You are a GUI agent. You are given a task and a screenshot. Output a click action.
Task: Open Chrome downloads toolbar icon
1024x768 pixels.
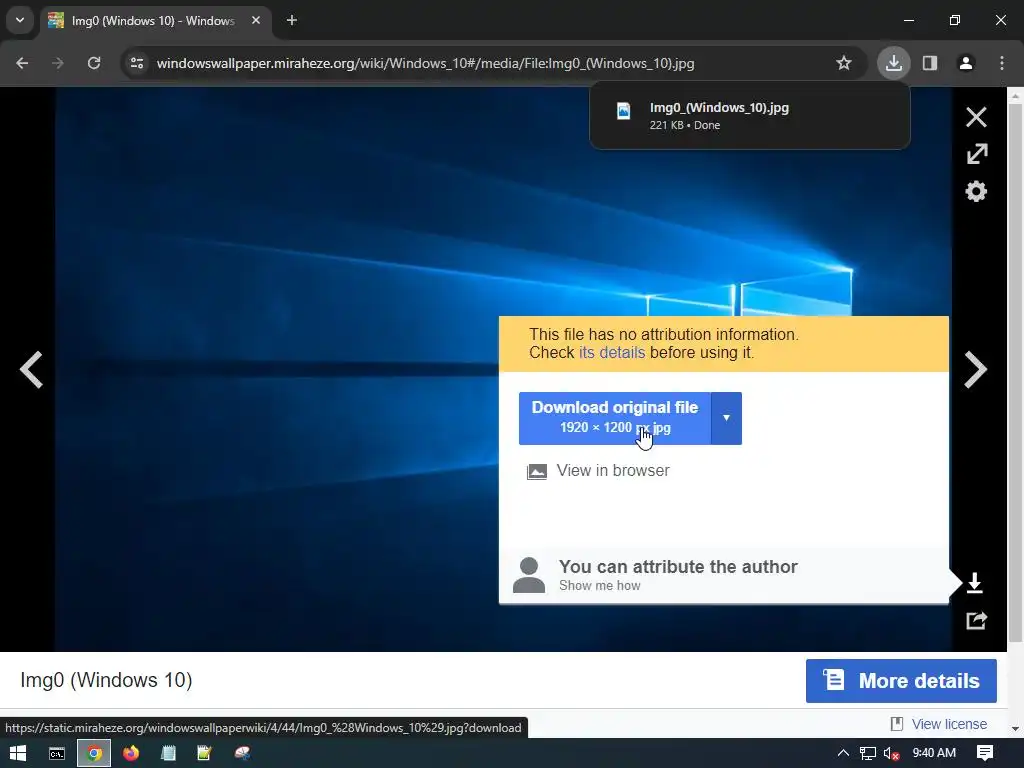[x=893, y=63]
